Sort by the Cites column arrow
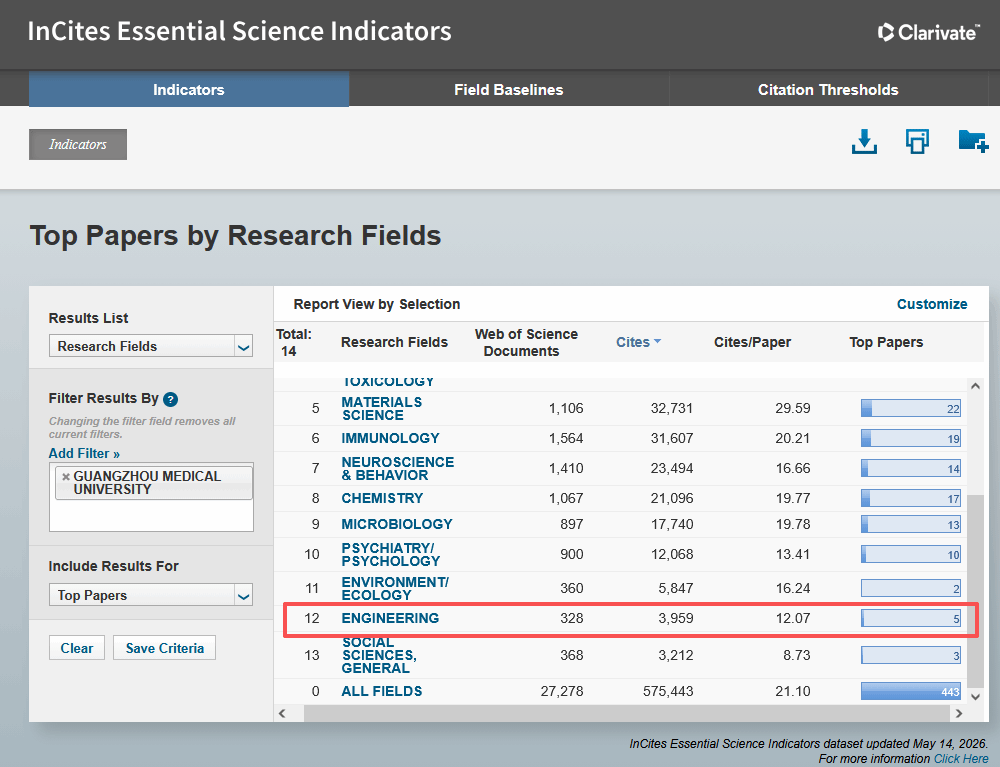The width and height of the screenshot is (1000, 767). pos(658,342)
